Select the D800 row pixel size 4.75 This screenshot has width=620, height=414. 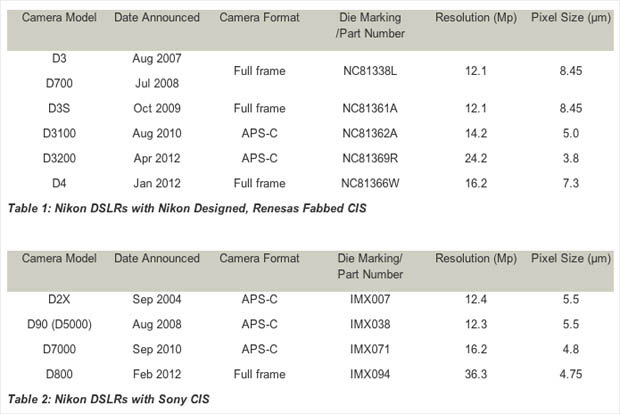pyautogui.click(x=571, y=374)
